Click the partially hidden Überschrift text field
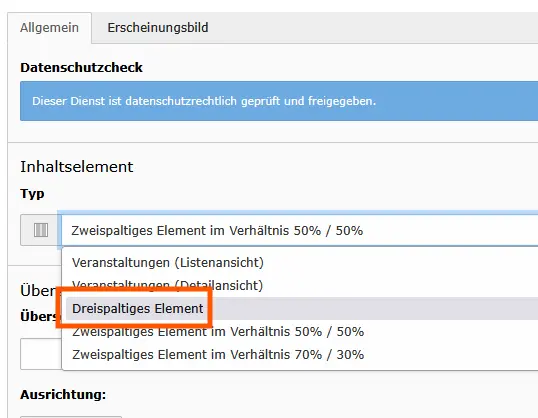This screenshot has width=538, height=418. (x=41, y=354)
